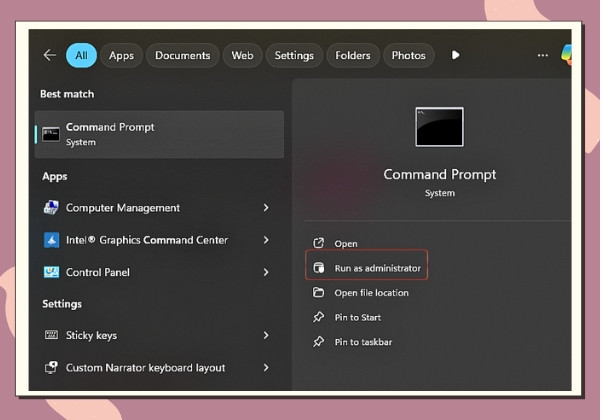Open Computer Management app result

(157, 208)
